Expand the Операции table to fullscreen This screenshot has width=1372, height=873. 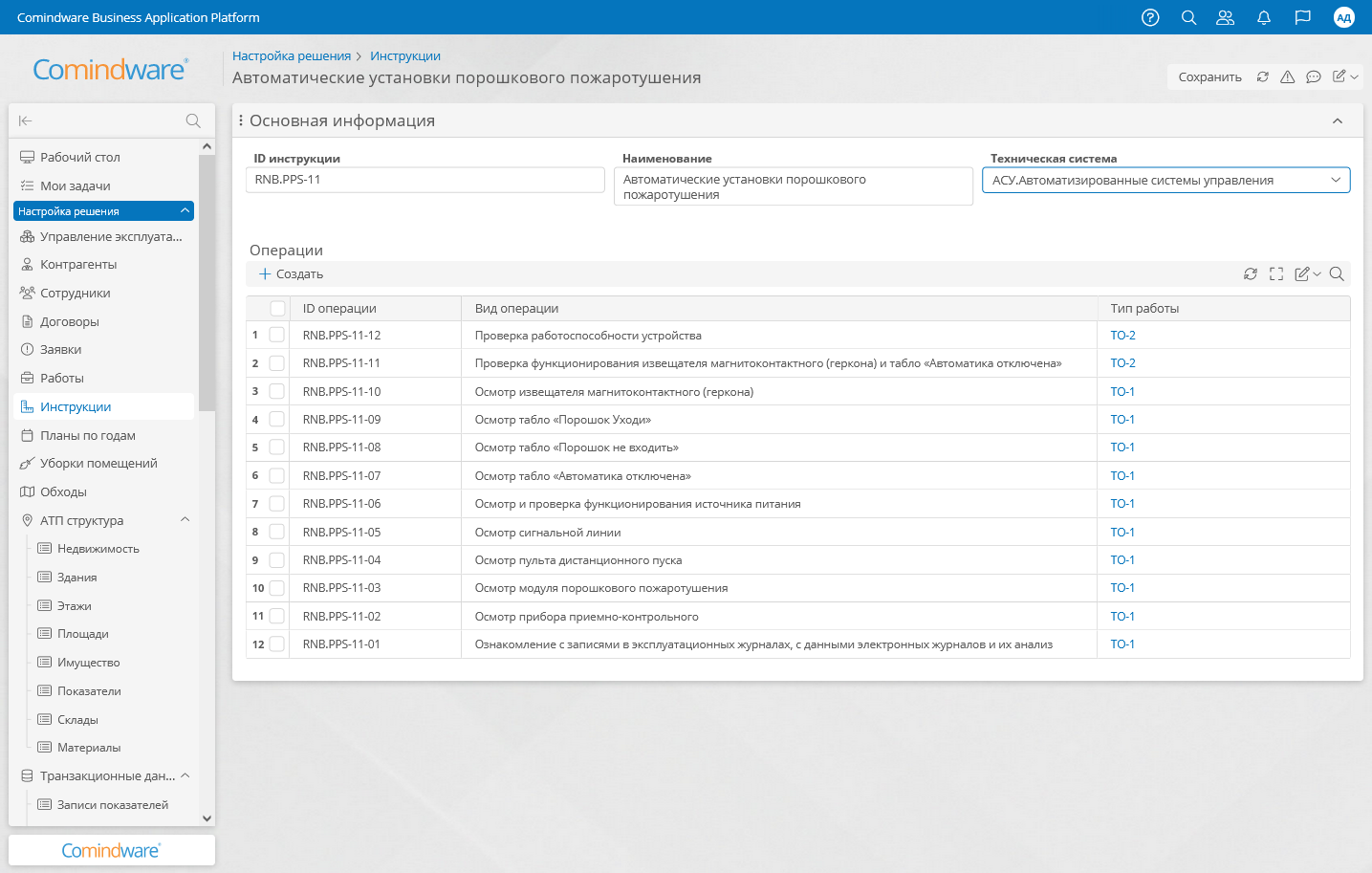tap(1276, 274)
